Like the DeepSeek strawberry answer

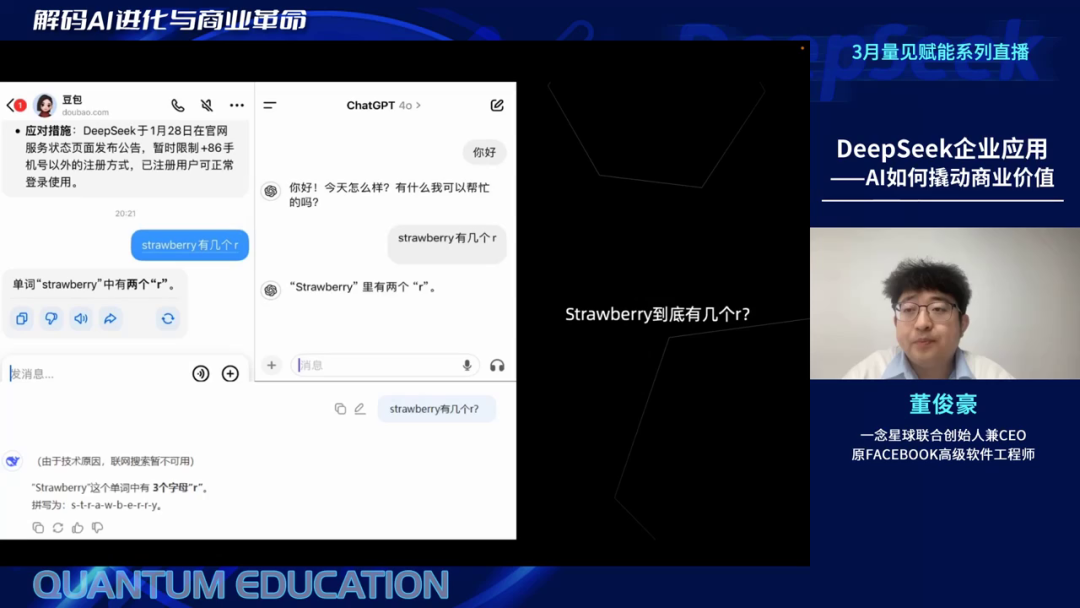tap(78, 527)
